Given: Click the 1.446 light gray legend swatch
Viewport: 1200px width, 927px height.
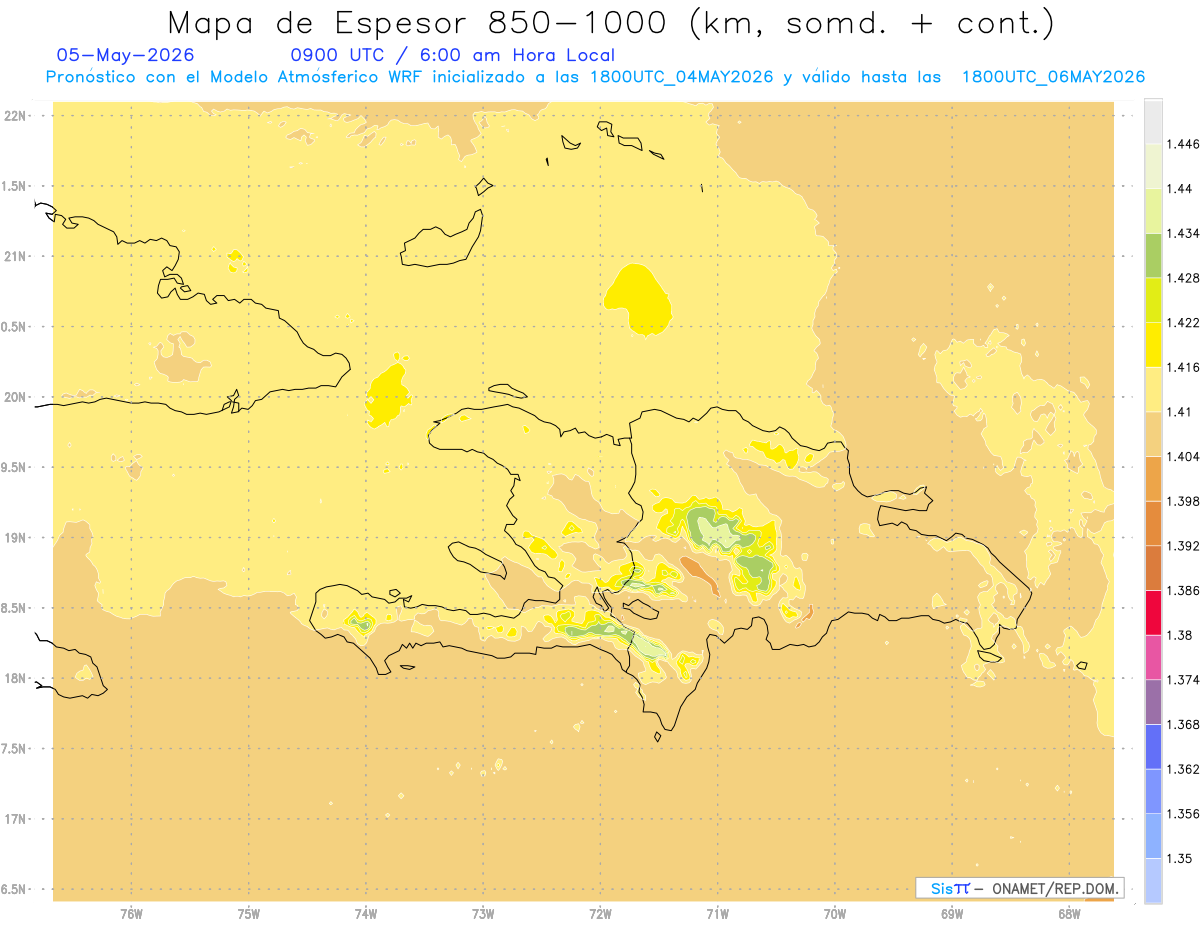Looking at the screenshot, I should coord(1153,122).
